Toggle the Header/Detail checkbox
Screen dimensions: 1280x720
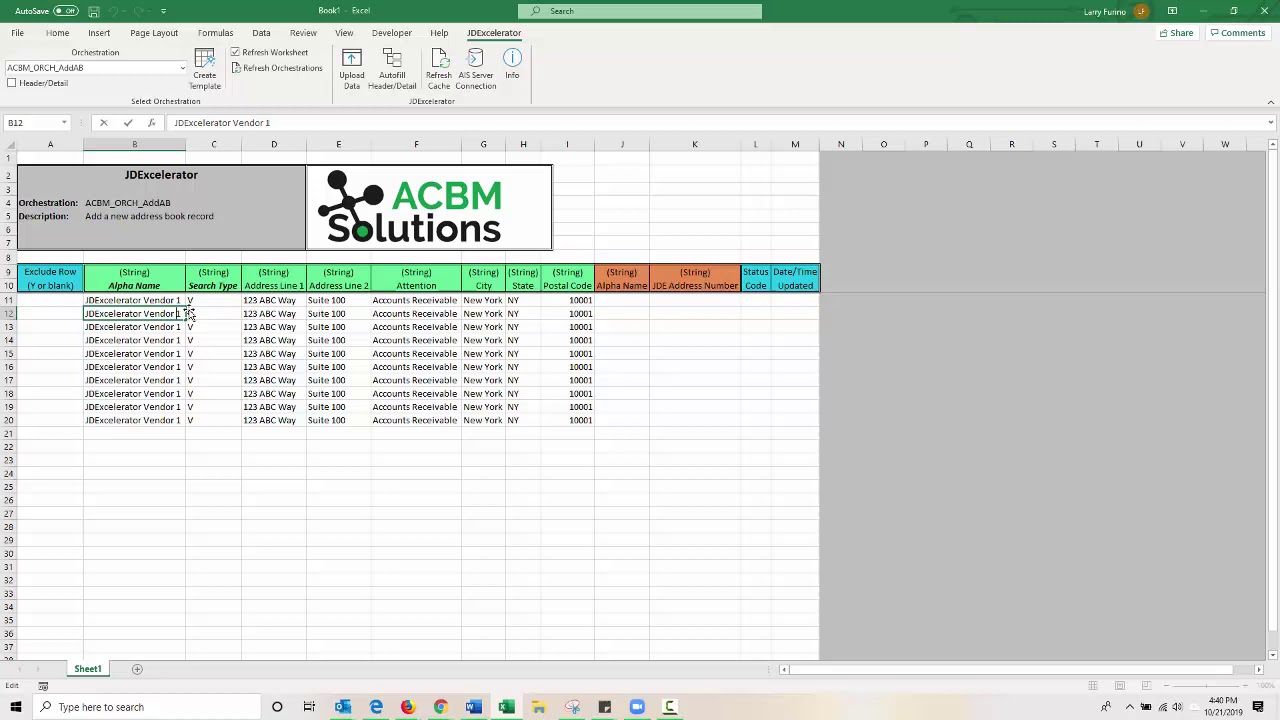(x=12, y=83)
